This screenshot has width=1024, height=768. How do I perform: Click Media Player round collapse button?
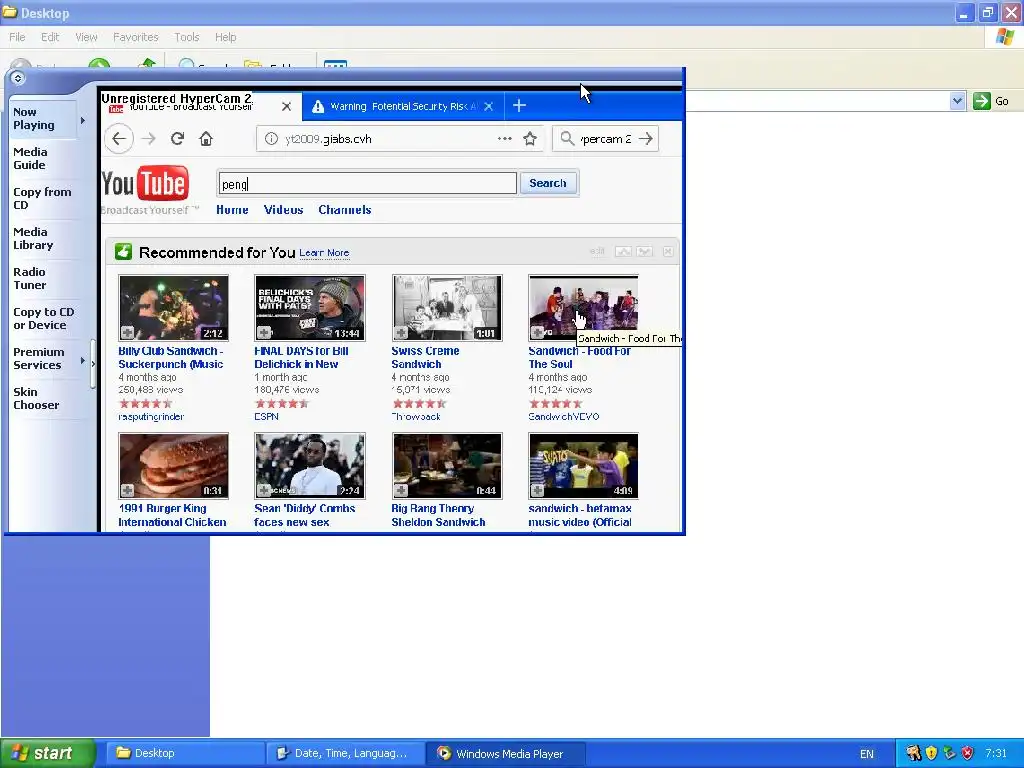[x=18, y=78]
